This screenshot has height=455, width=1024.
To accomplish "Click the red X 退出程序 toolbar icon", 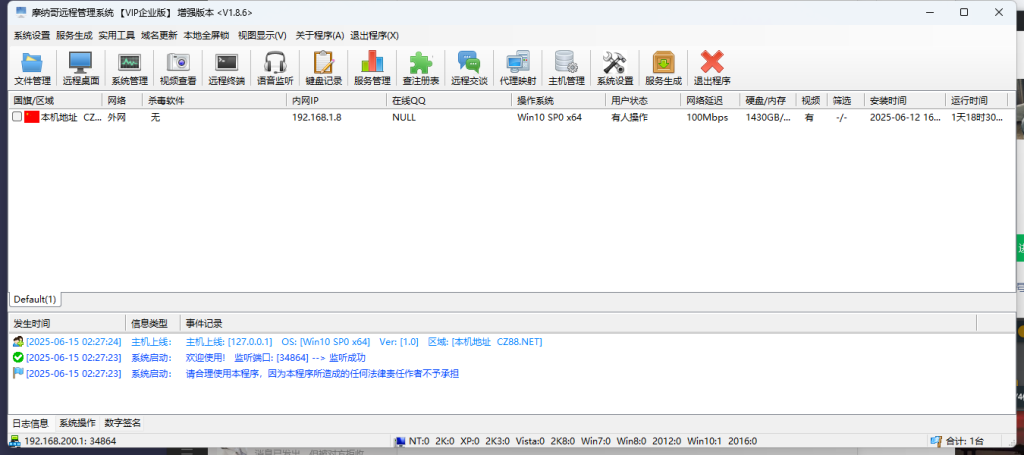I will (x=712, y=69).
